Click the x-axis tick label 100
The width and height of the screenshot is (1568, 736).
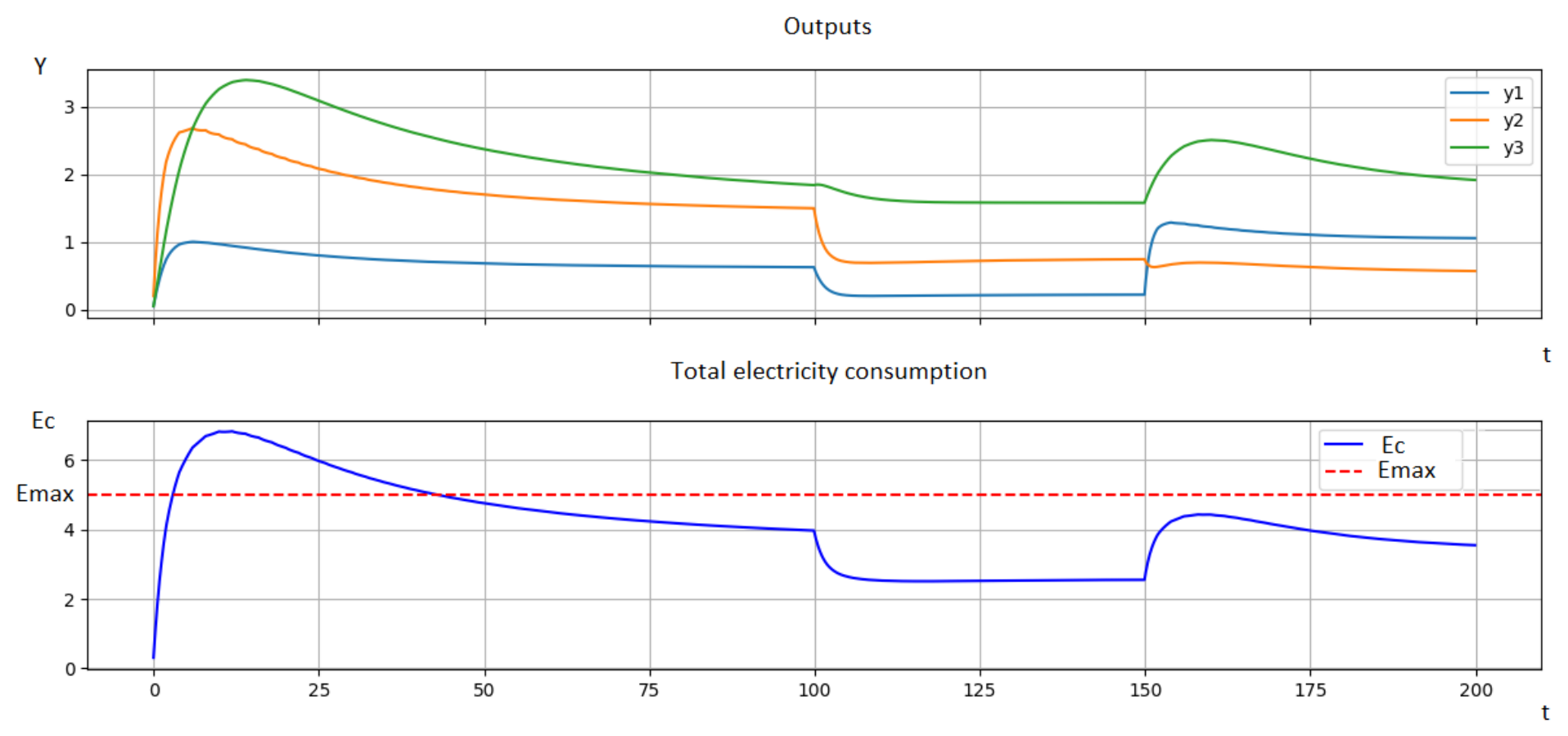click(814, 690)
